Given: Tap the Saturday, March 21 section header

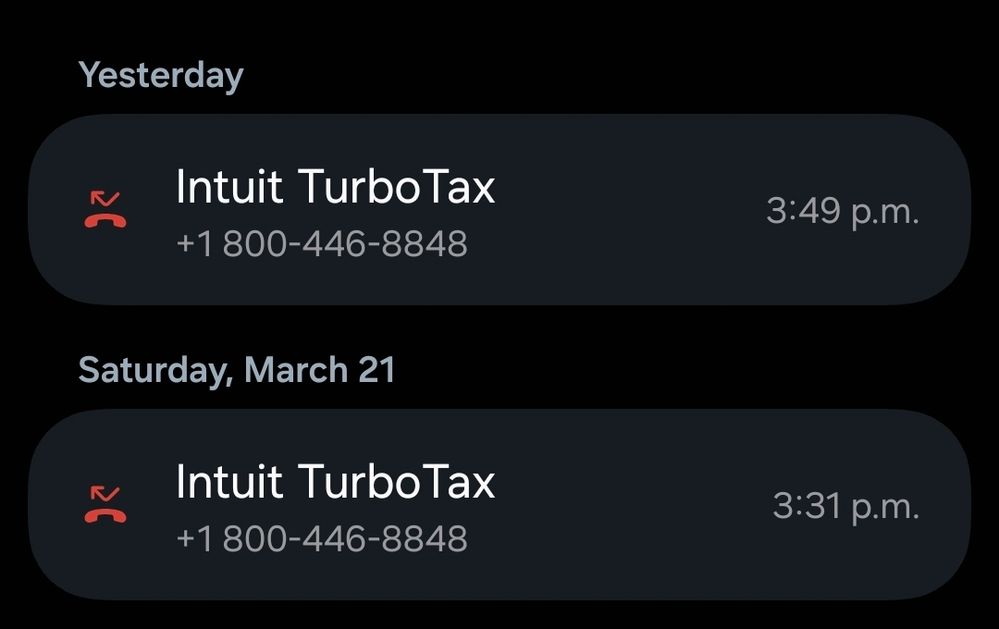Looking at the screenshot, I should coord(237,370).
